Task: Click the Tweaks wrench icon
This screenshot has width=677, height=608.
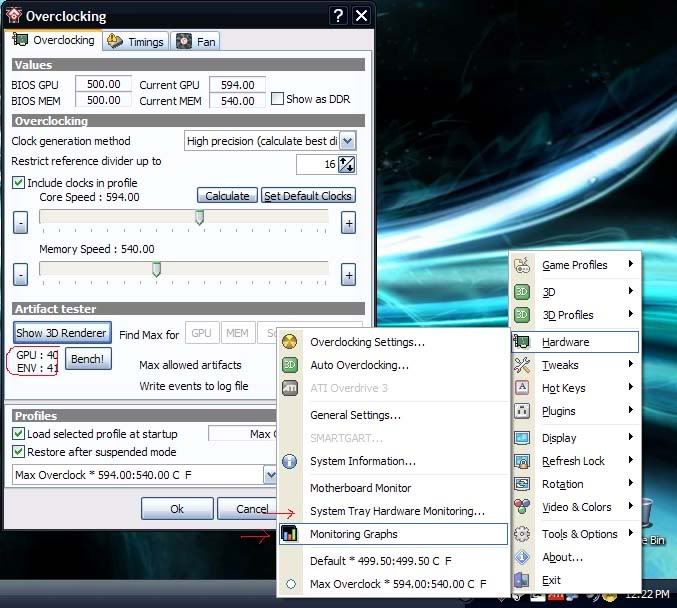Action: pyautogui.click(x=522, y=365)
